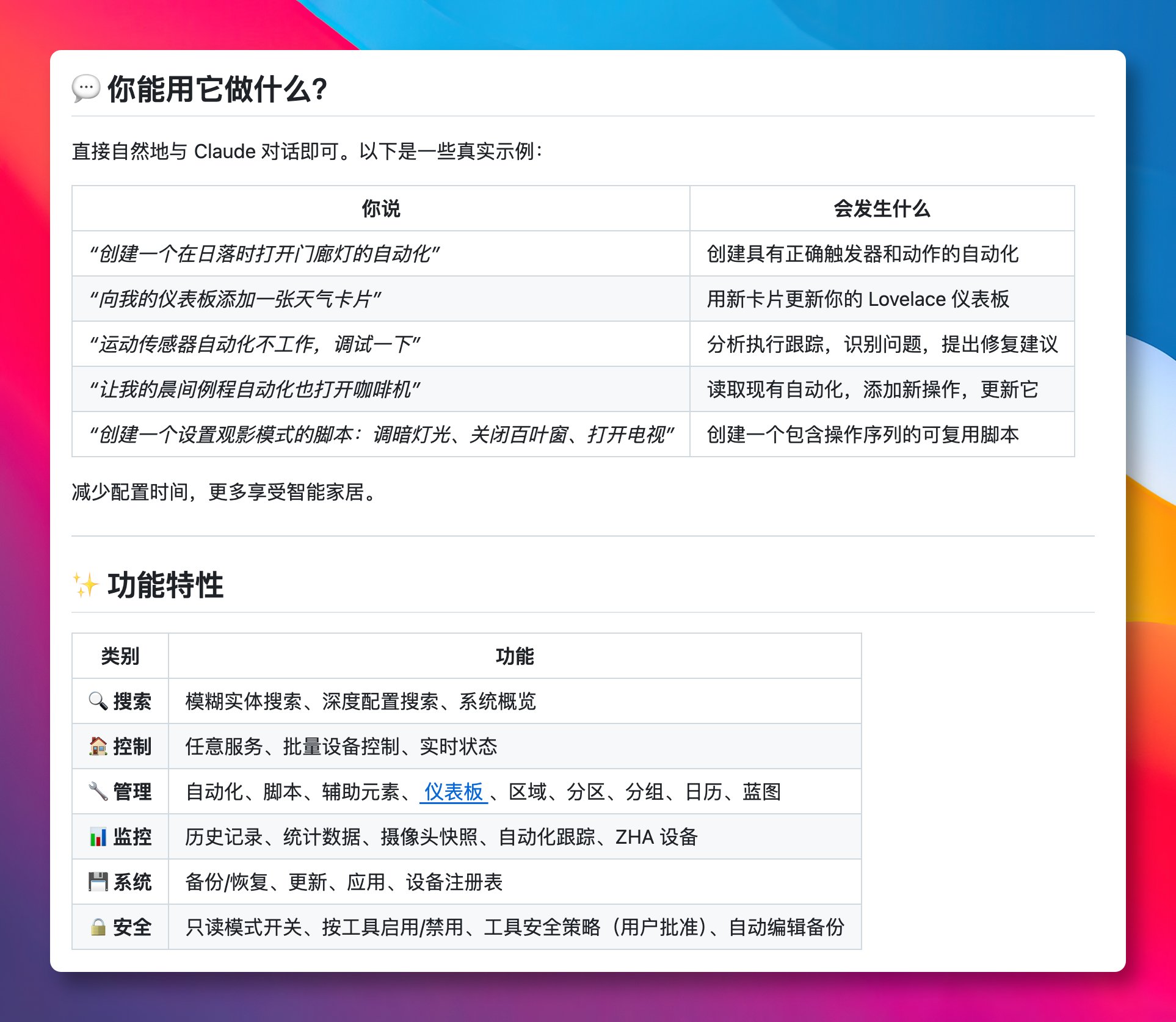Click the speech bubble icon beside 你能用它做什么

(85, 89)
